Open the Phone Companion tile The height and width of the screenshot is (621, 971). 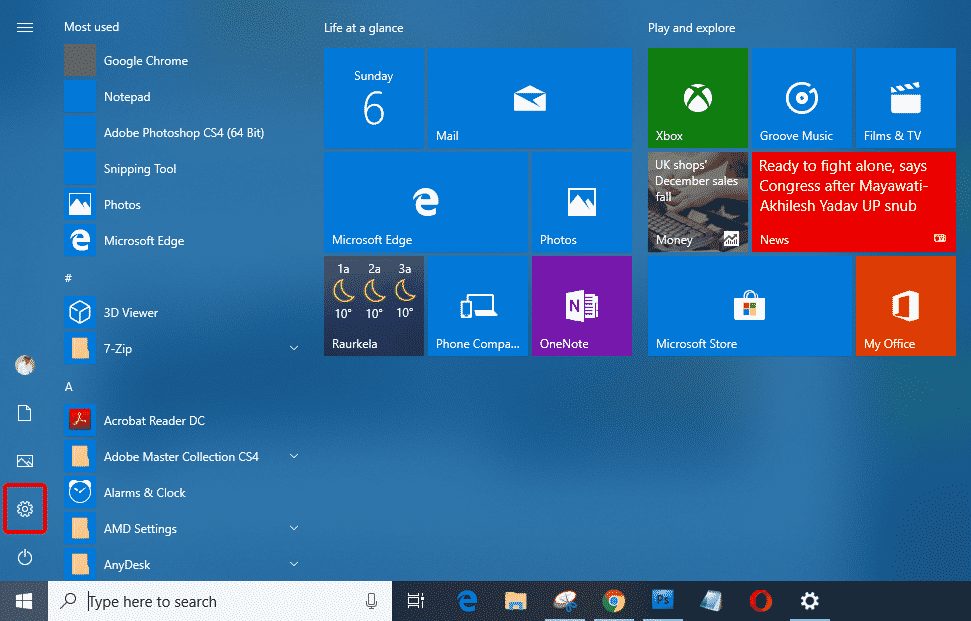[x=478, y=306]
